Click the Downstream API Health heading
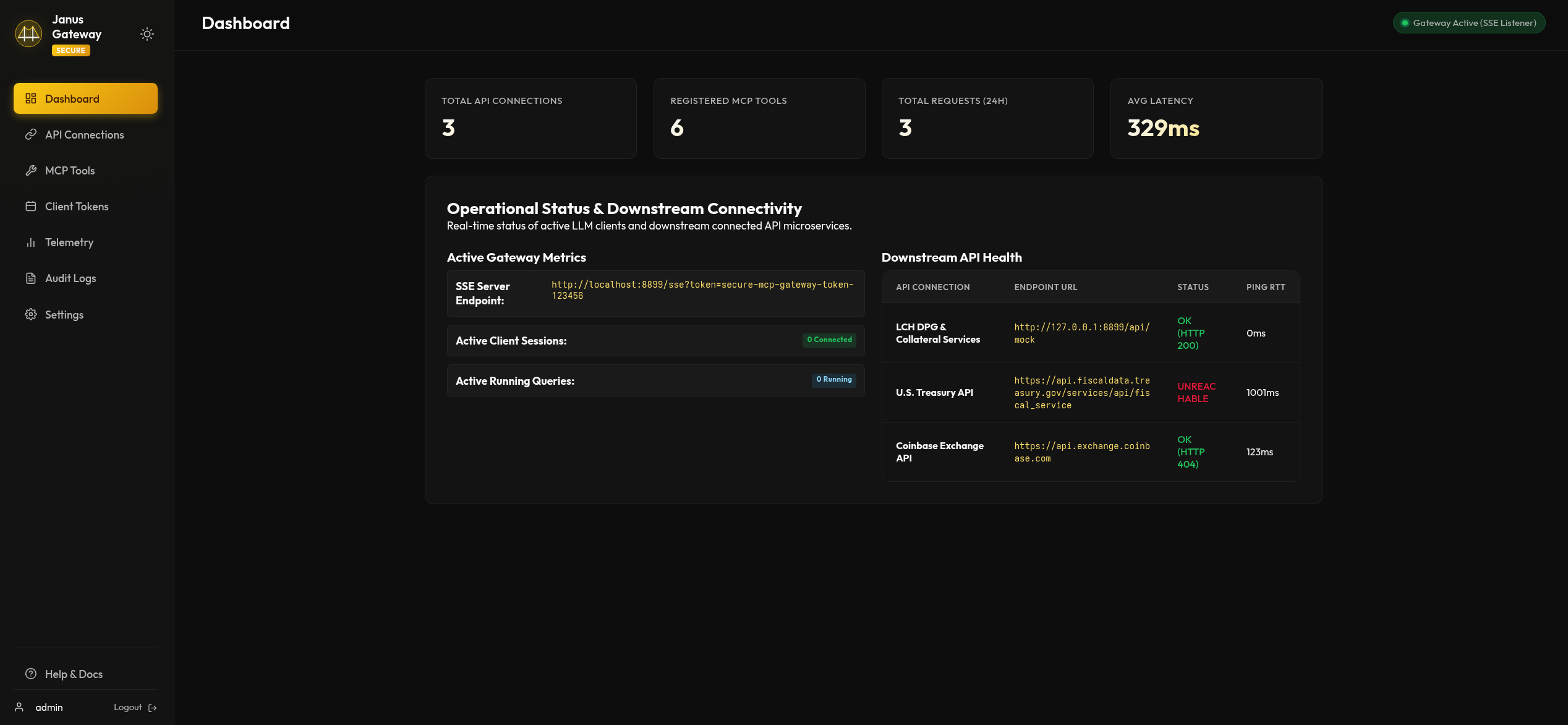The image size is (1568, 725). (952, 257)
